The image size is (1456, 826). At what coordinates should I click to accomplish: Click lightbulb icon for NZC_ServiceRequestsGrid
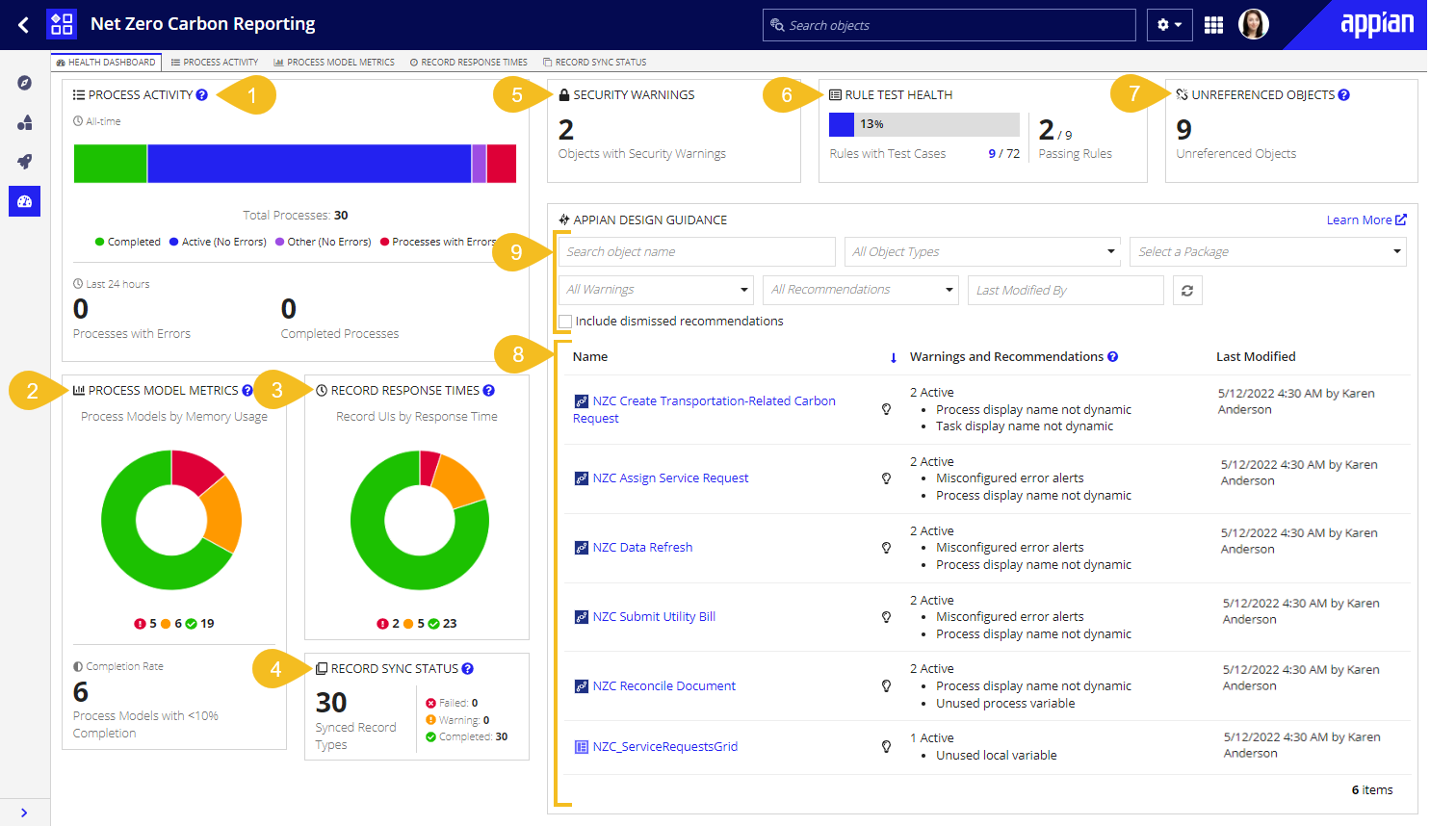(886, 747)
